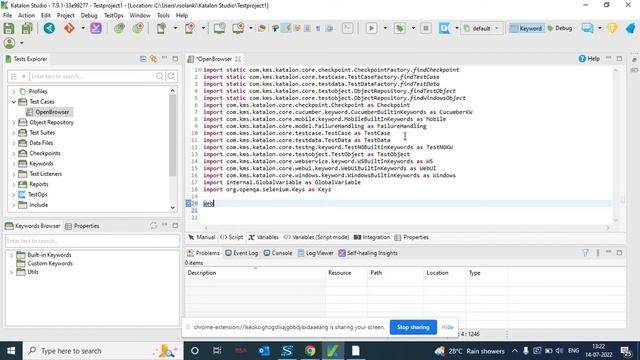This screenshot has height=360, width=640.
Task: Click the search magnifier in Tests Explorer
Action: pyautogui.click(x=160, y=76)
